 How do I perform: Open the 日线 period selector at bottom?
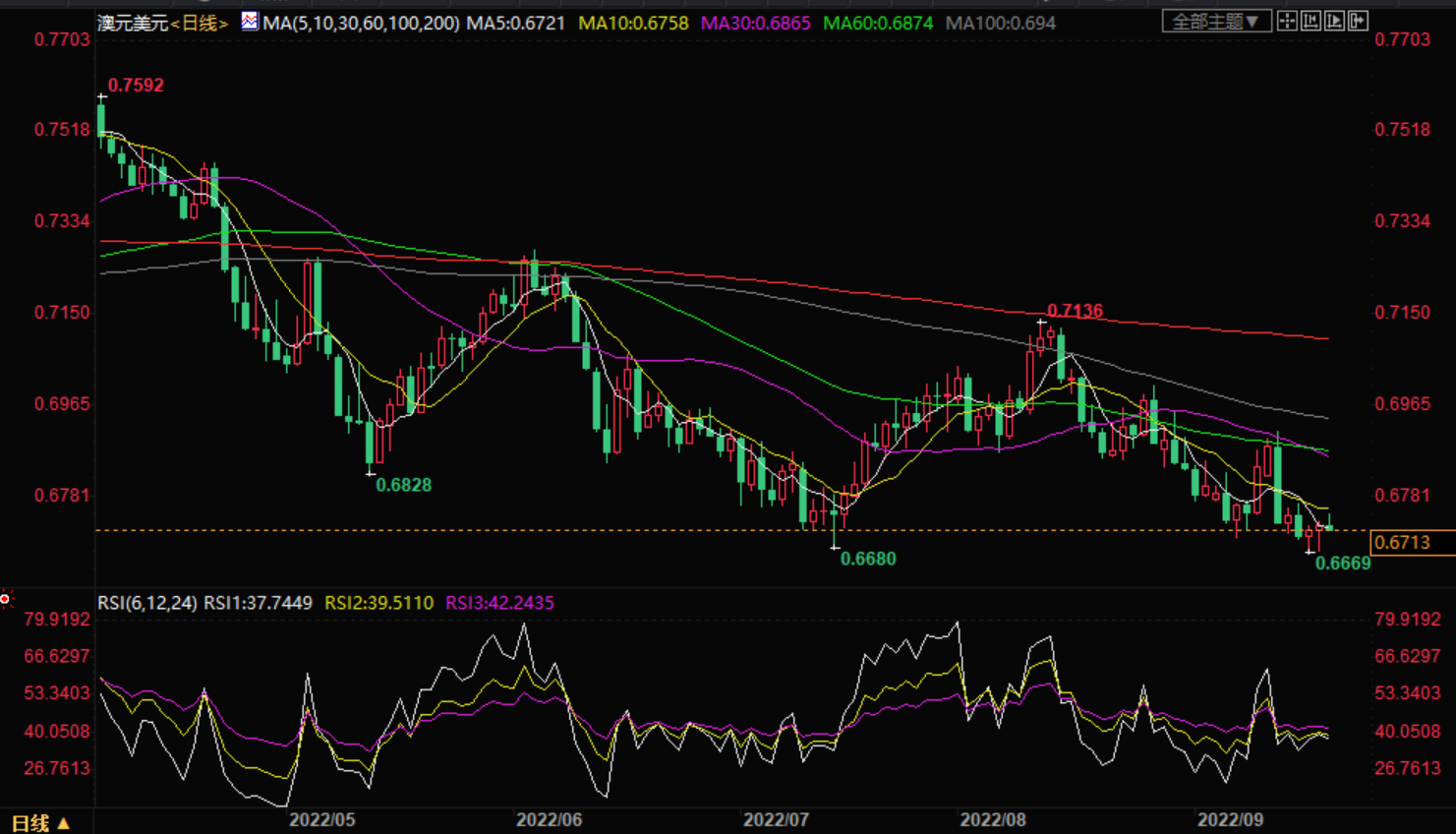pyautogui.click(x=40, y=822)
